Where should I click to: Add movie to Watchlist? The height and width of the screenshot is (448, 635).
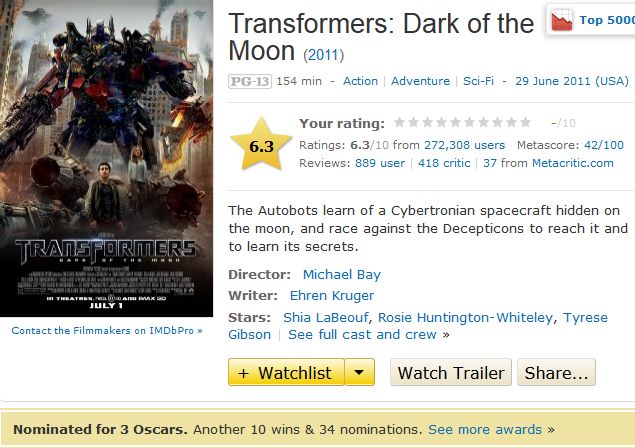pos(286,373)
